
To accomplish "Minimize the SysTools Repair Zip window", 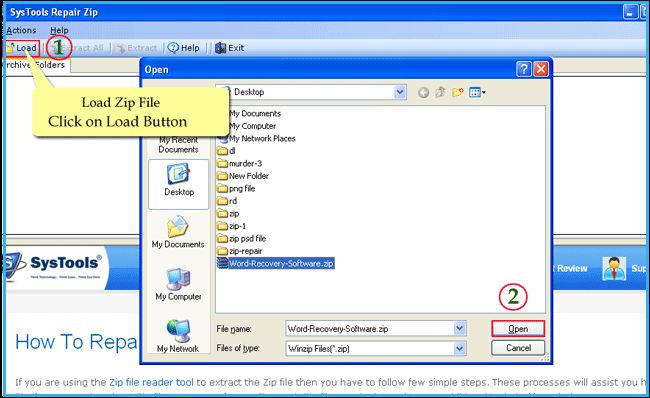I will click(x=630, y=12).
